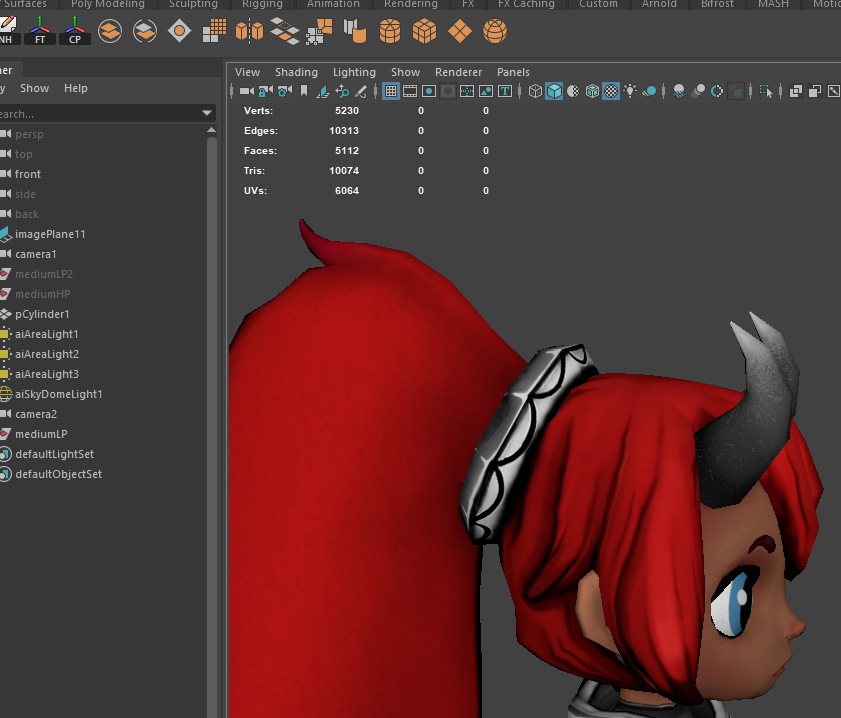This screenshot has width=841, height=718.
Task: Open the Outliner search filter dropdown arrow
Action: [x=207, y=114]
